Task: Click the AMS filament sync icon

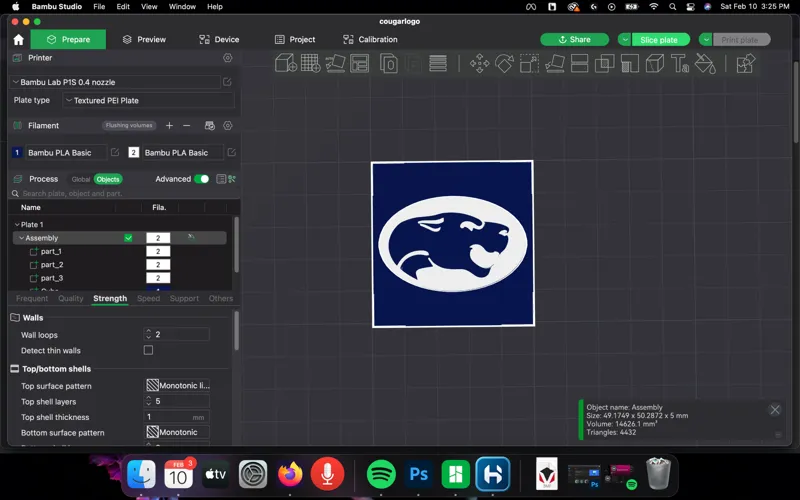Action: (x=210, y=126)
